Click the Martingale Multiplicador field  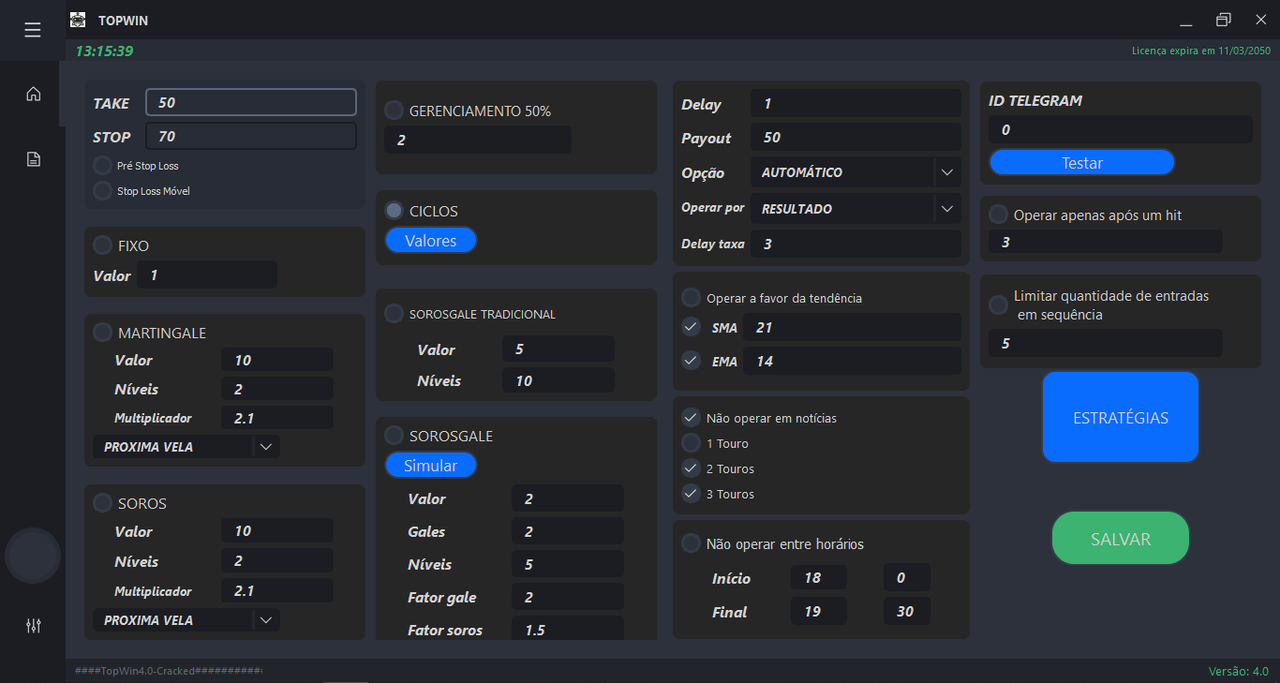tap(277, 418)
